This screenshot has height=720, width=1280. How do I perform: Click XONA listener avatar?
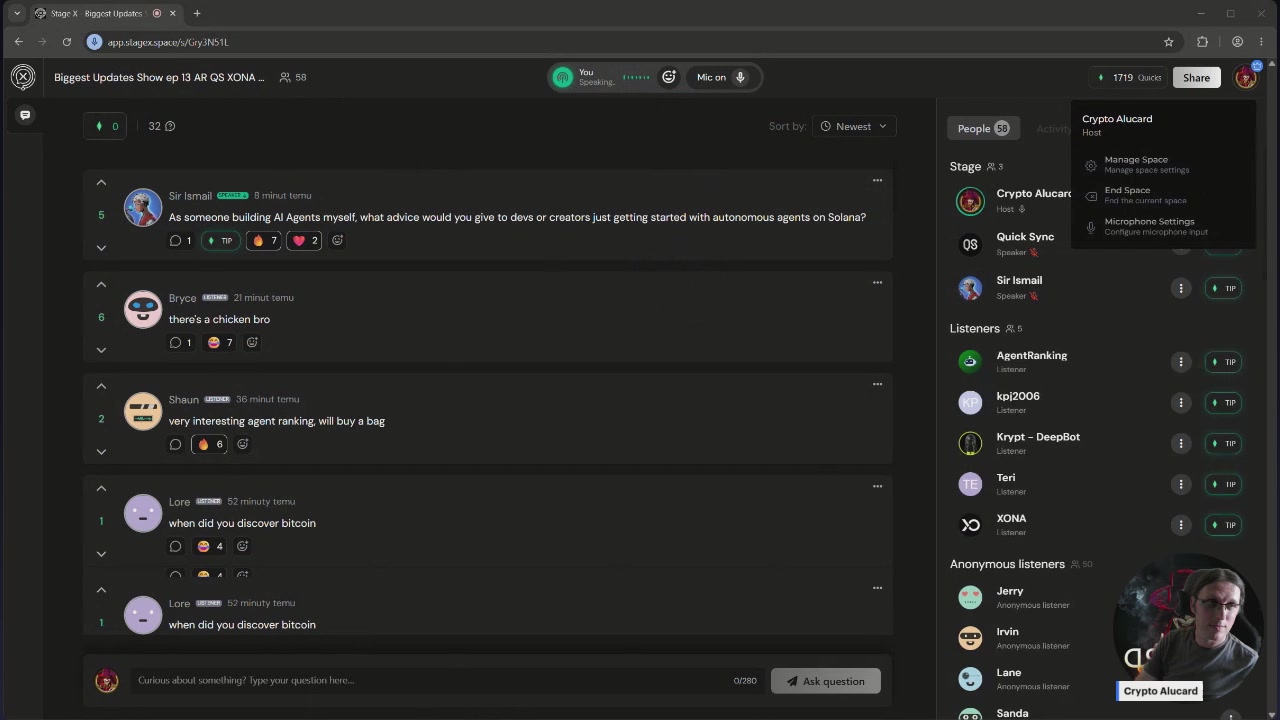[x=970, y=525]
